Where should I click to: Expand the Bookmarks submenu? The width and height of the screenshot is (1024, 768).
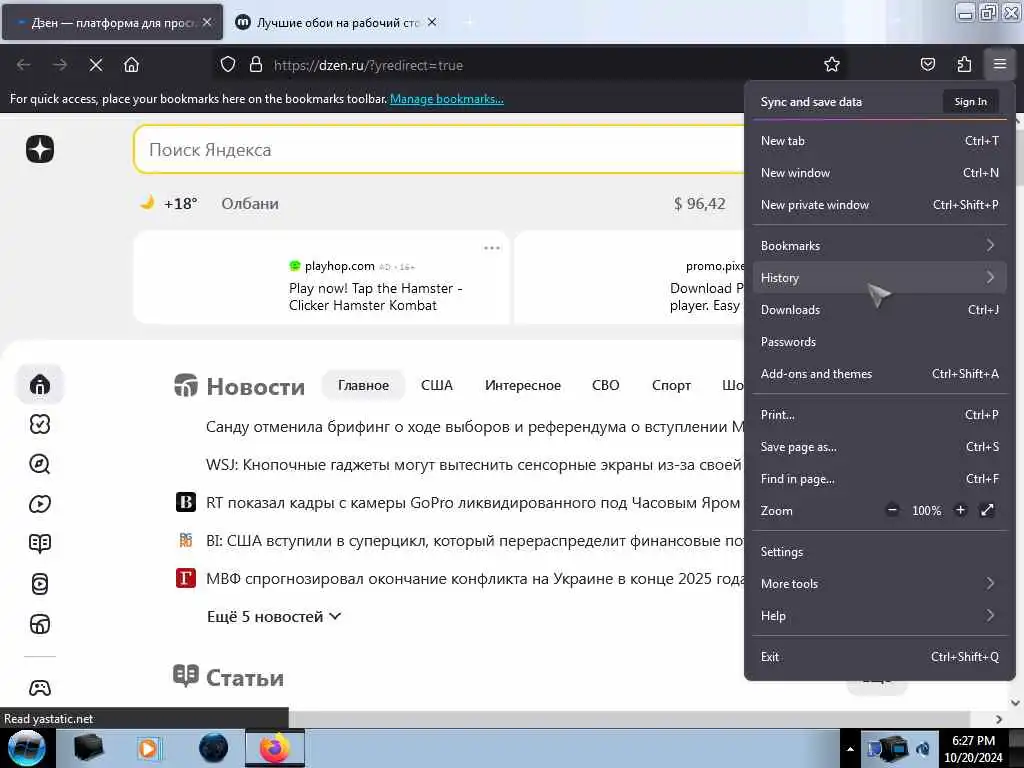[x=879, y=246]
